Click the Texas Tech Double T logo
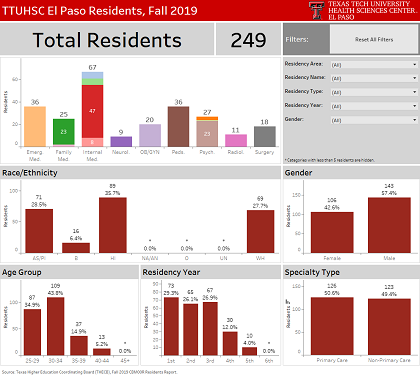 click(x=316, y=10)
